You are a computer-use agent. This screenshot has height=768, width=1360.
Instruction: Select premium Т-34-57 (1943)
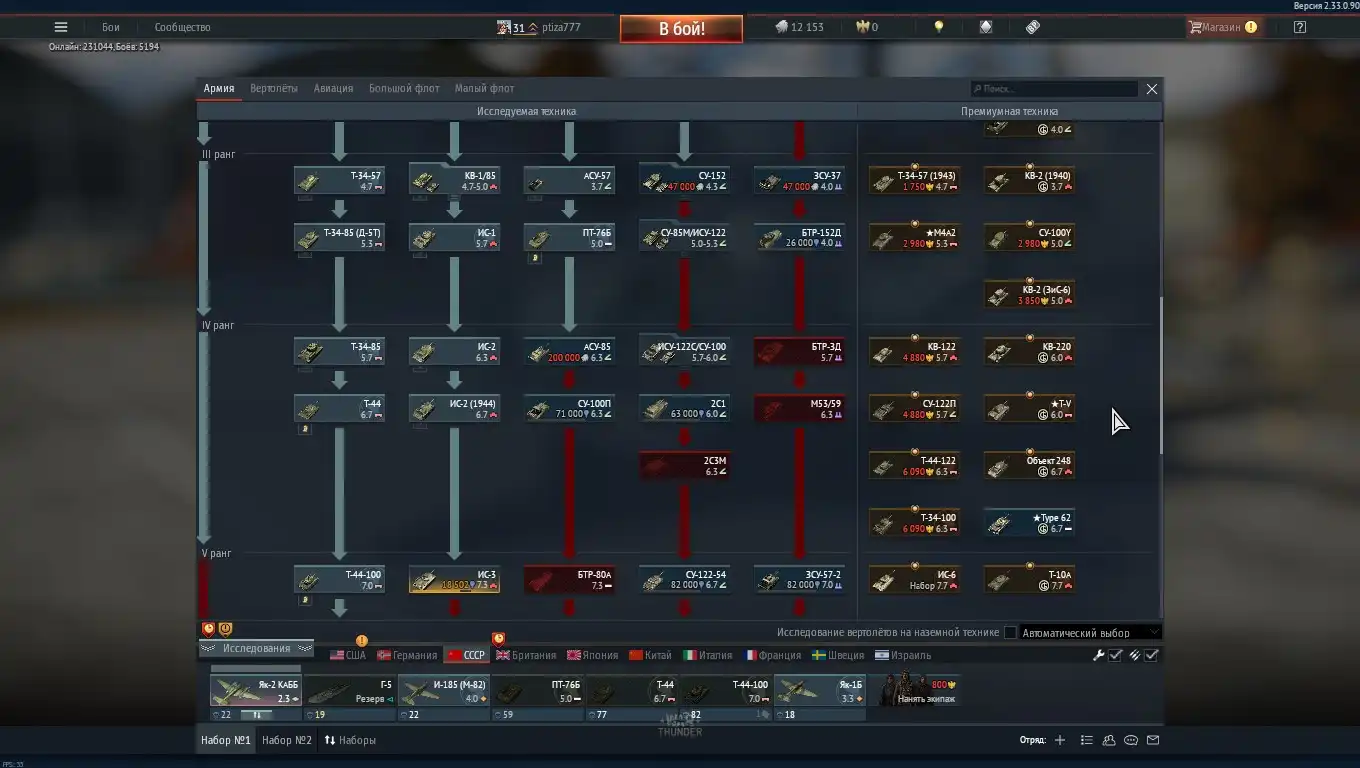point(915,181)
